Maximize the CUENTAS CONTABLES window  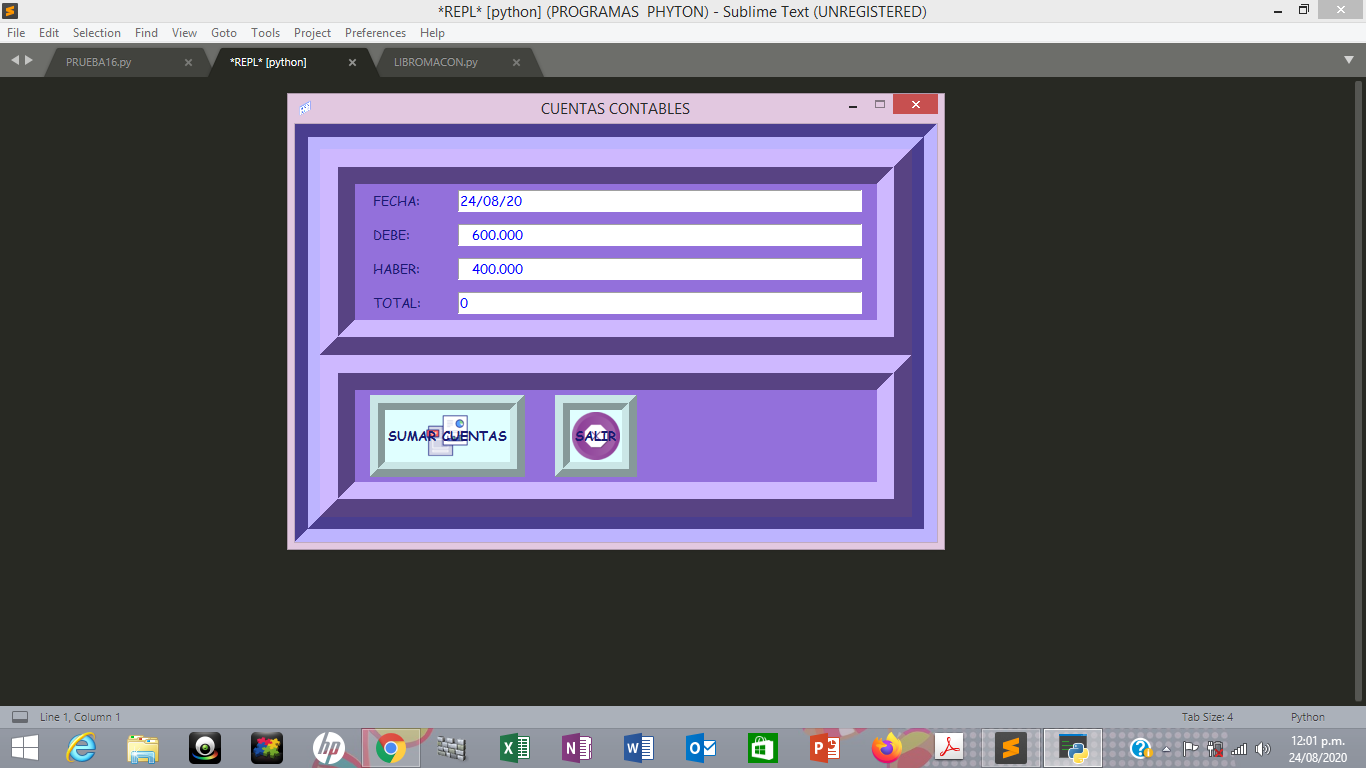click(880, 104)
